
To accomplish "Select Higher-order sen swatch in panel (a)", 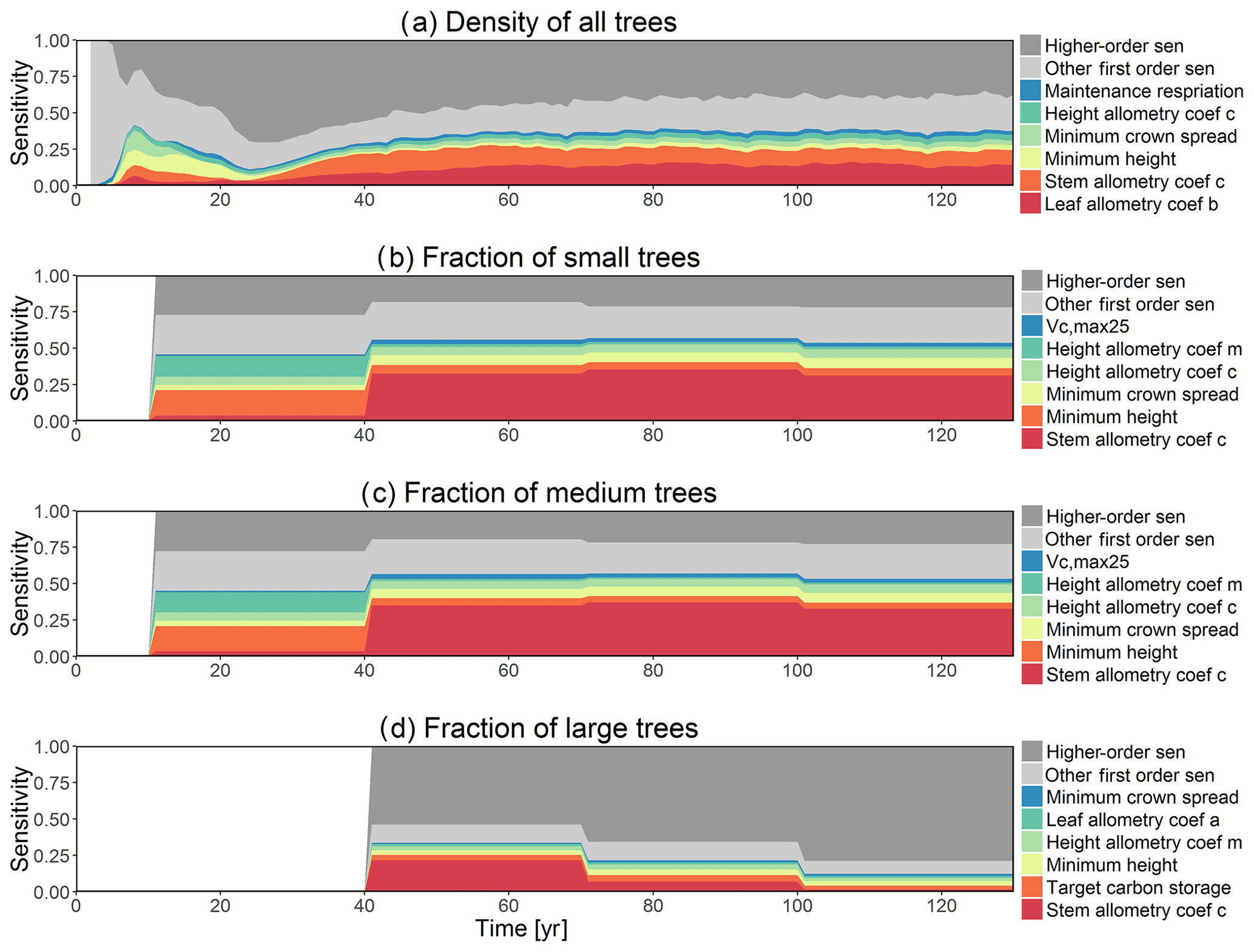I will coord(1030,45).
